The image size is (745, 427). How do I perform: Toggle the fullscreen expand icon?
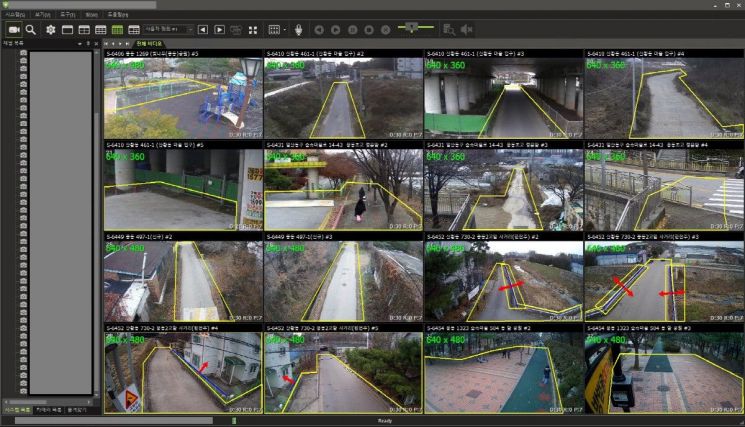252,30
